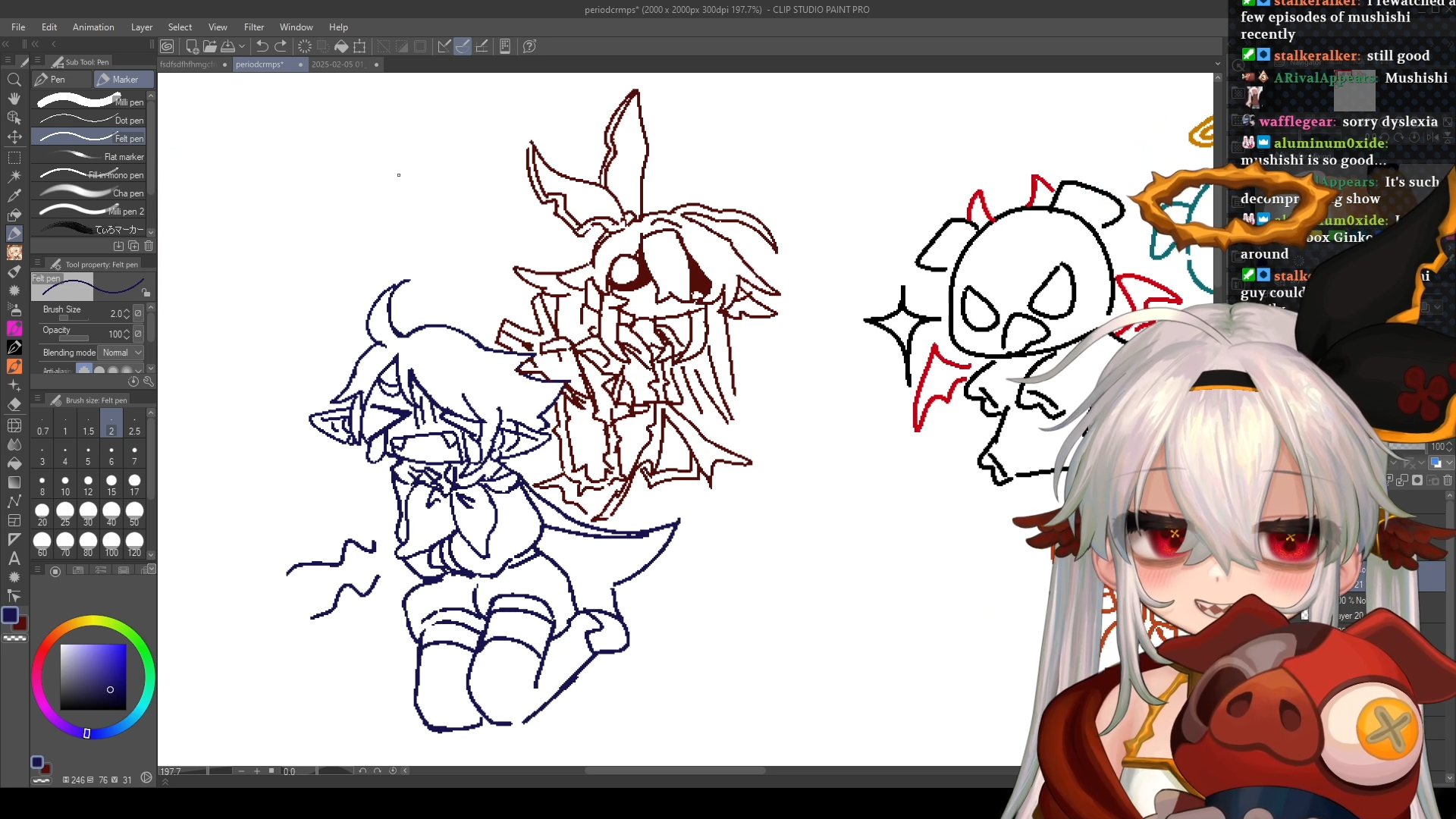The width and height of the screenshot is (1456, 819).
Task: Pick a color in the color square
Action: click(x=93, y=676)
